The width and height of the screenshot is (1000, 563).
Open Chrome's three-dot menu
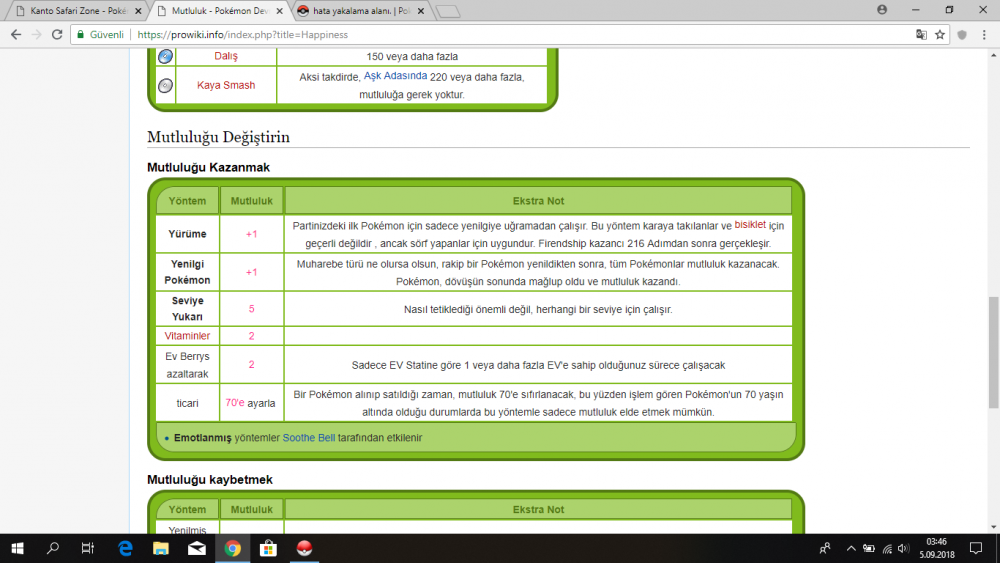point(983,34)
